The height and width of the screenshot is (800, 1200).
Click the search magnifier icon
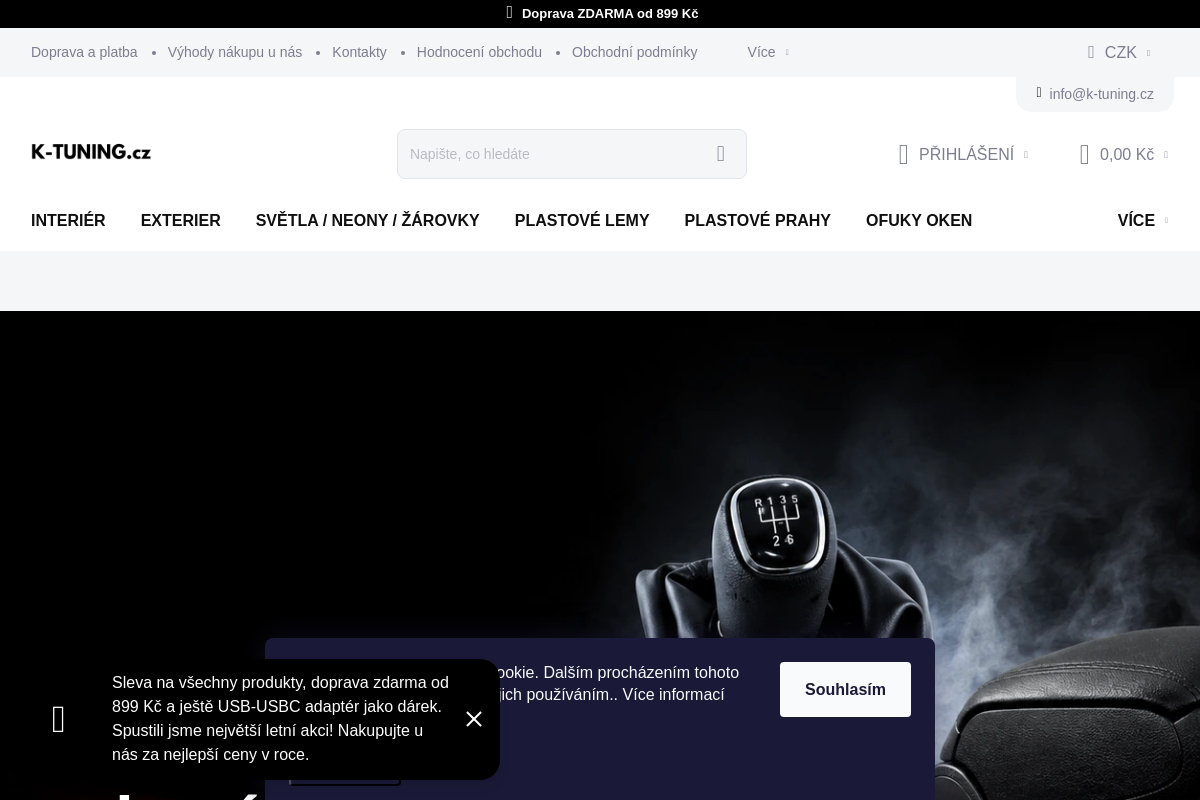(x=721, y=154)
